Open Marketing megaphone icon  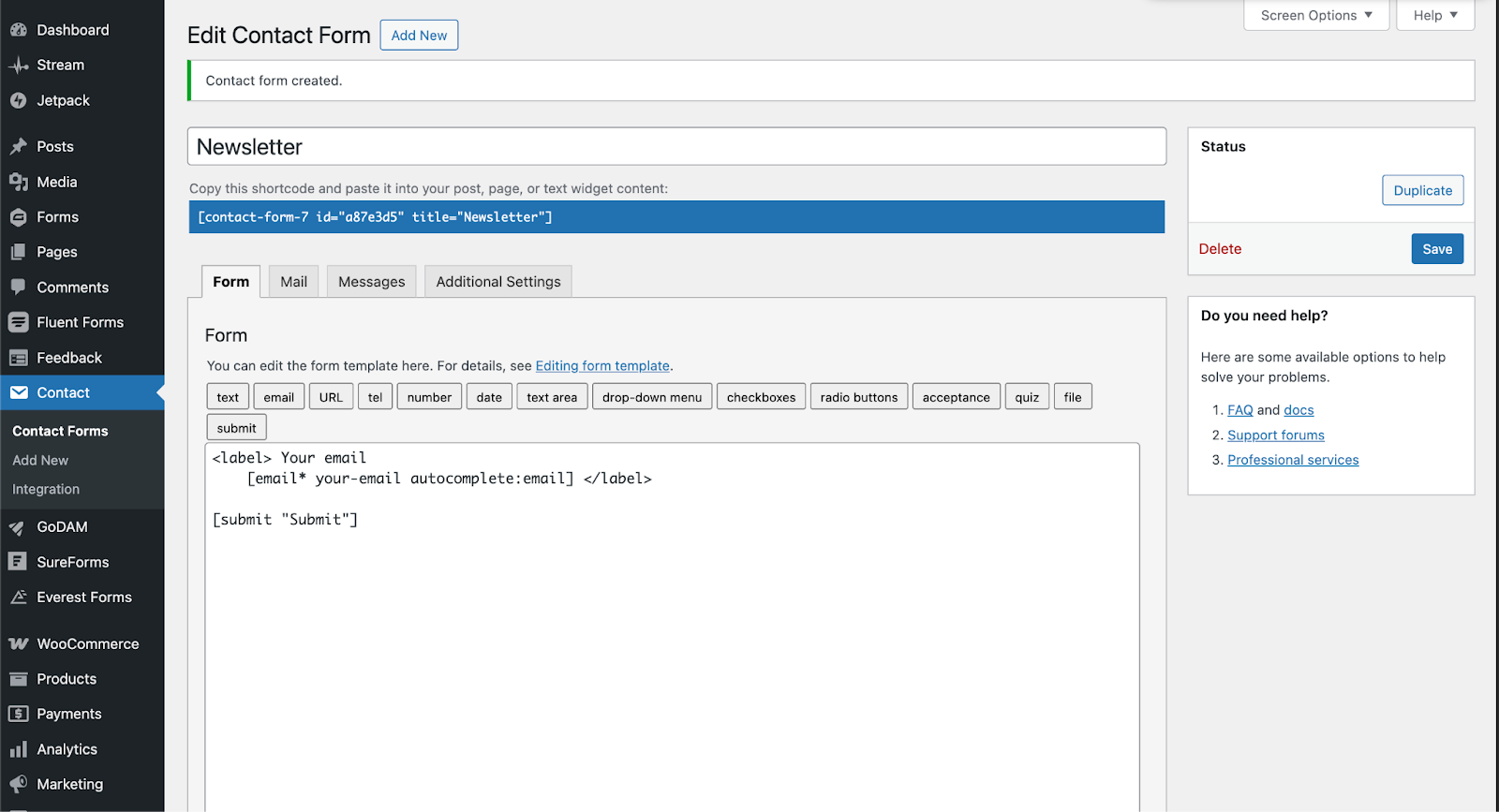click(18, 784)
